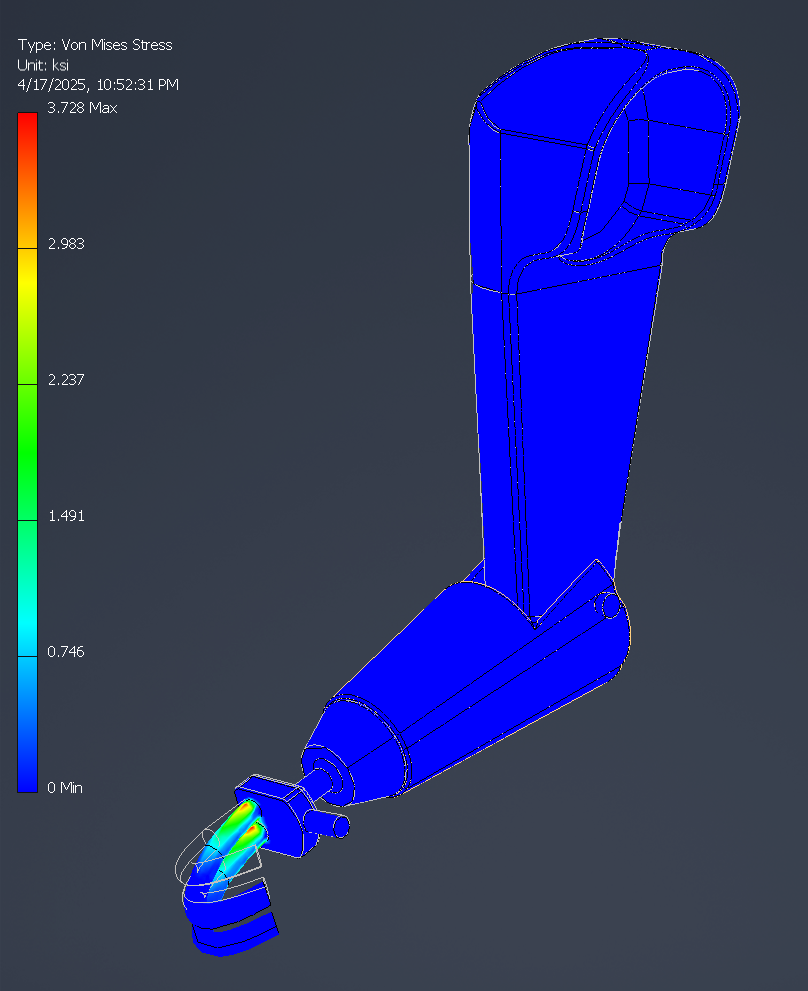The height and width of the screenshot is (991, 808).
Task: Click the 'Unit: ksi' label
Action: [43, 65]
